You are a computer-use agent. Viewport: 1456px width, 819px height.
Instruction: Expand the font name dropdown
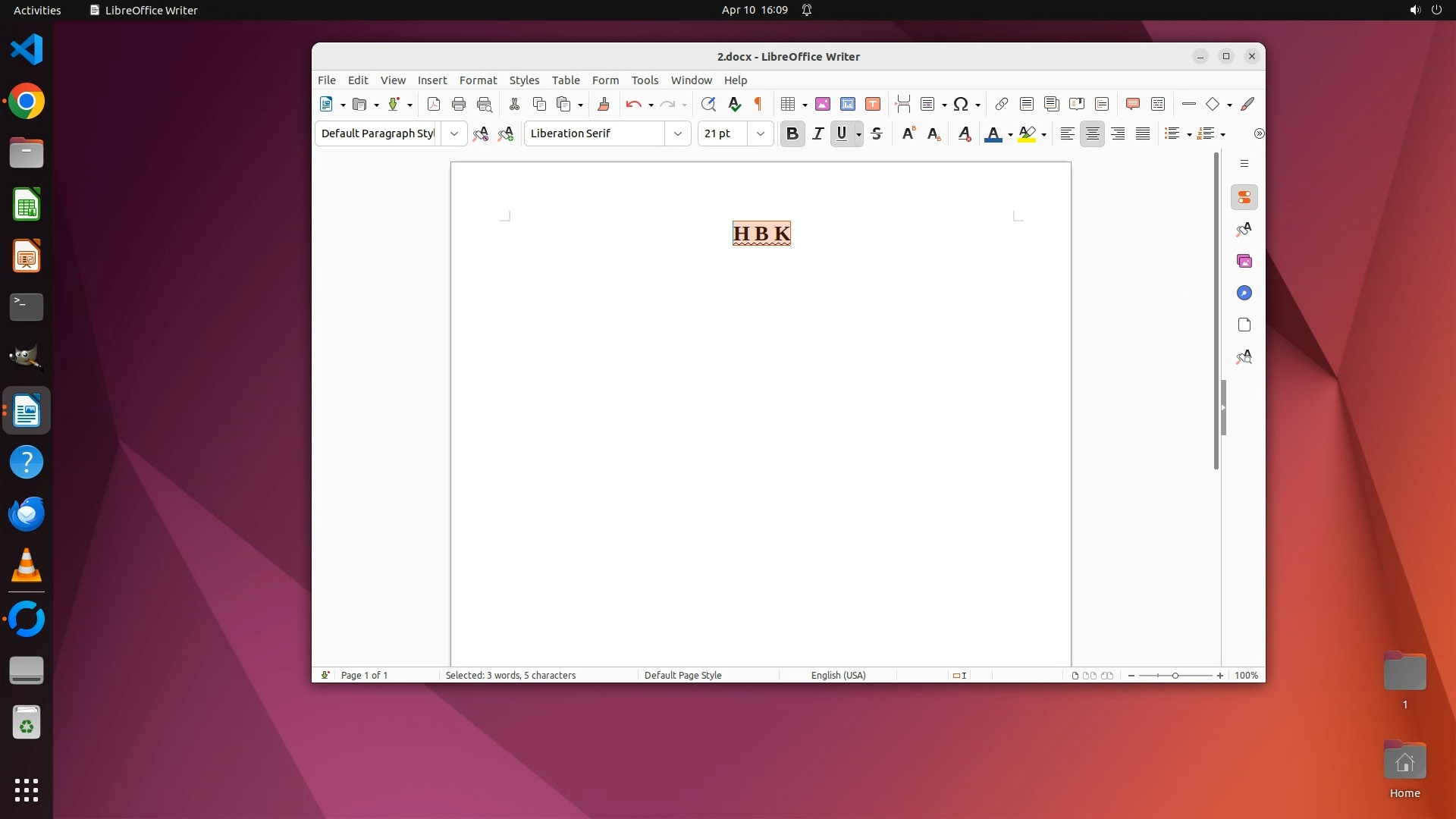(677, 134)
